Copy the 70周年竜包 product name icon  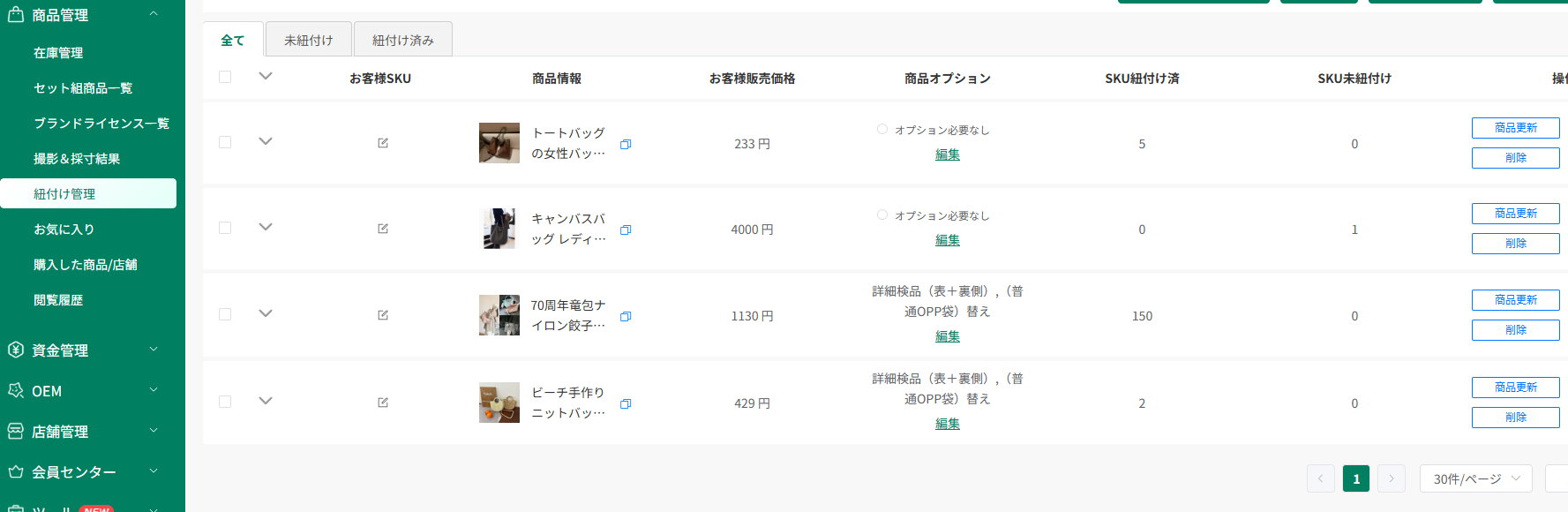(626, 316)
